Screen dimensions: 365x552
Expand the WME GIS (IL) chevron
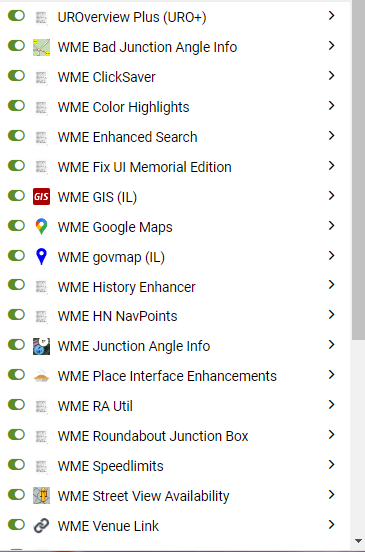[x=331, y=195]
